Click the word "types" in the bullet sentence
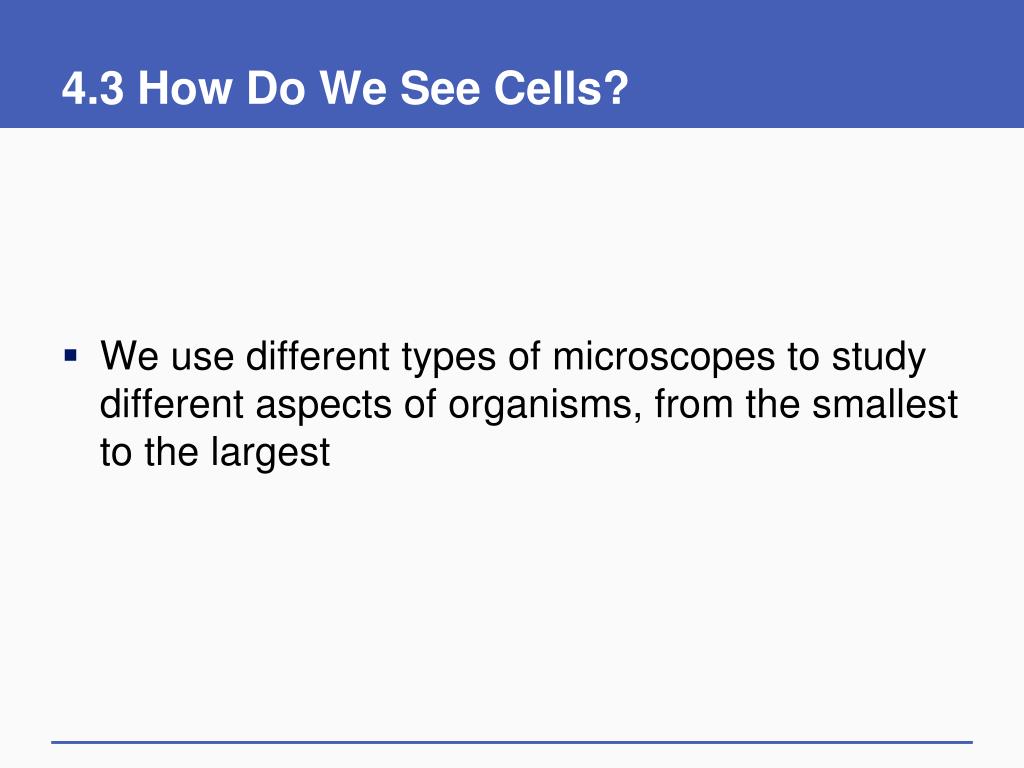The image size is (1024, 768). pyautogui.click(x=449, y=358)
